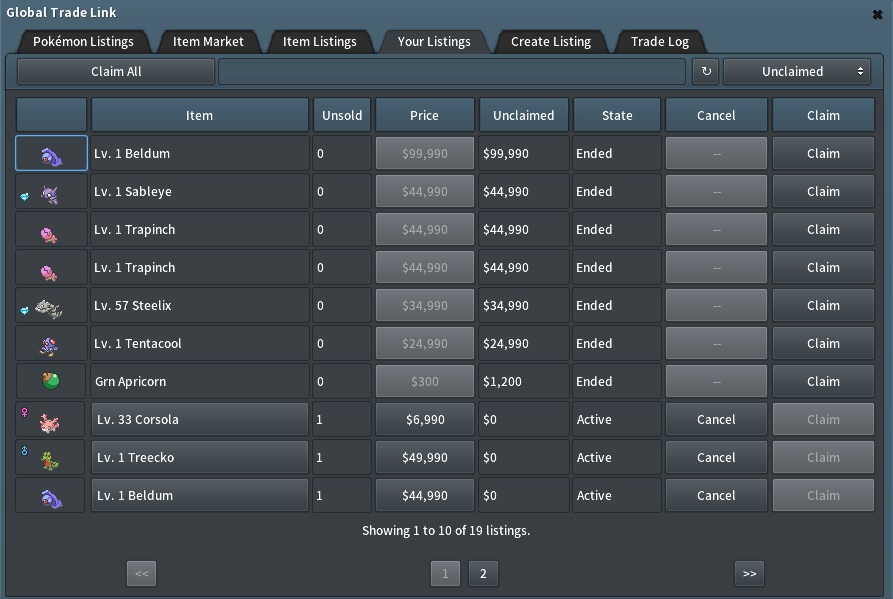Click the page 1 button
The width and height of the screenshot is (893, 599).
tap(445, 573)
